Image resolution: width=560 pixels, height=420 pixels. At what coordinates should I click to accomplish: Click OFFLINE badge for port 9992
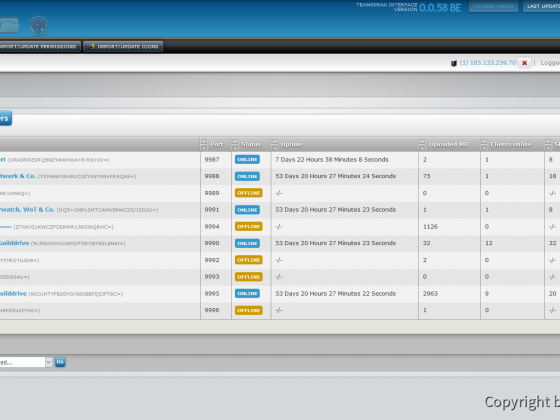click(x=249, y=260)
